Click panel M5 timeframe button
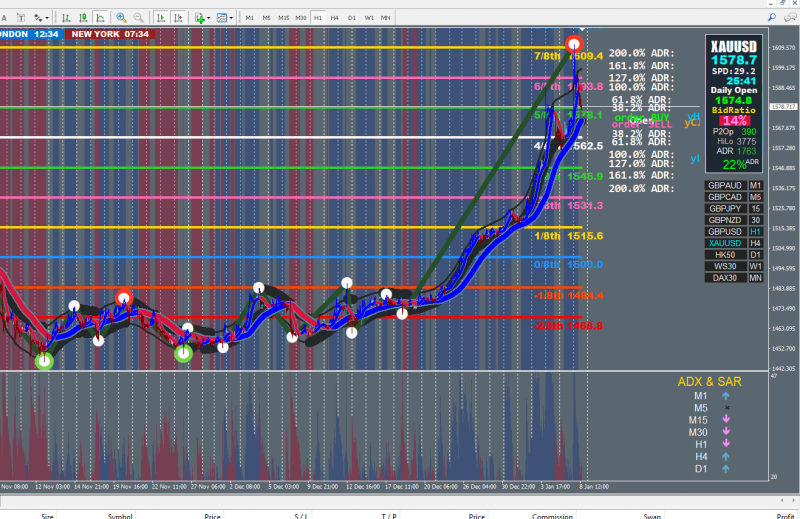 [x=756, y=197]
